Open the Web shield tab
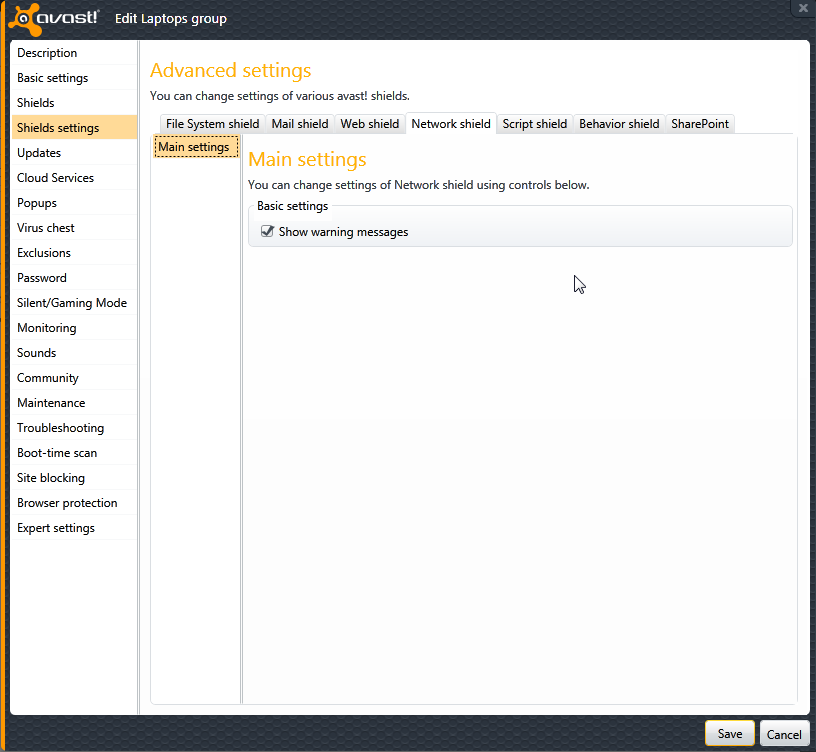Image resolution: width=816 pixels, height=752 pixels. coord(369,124)
